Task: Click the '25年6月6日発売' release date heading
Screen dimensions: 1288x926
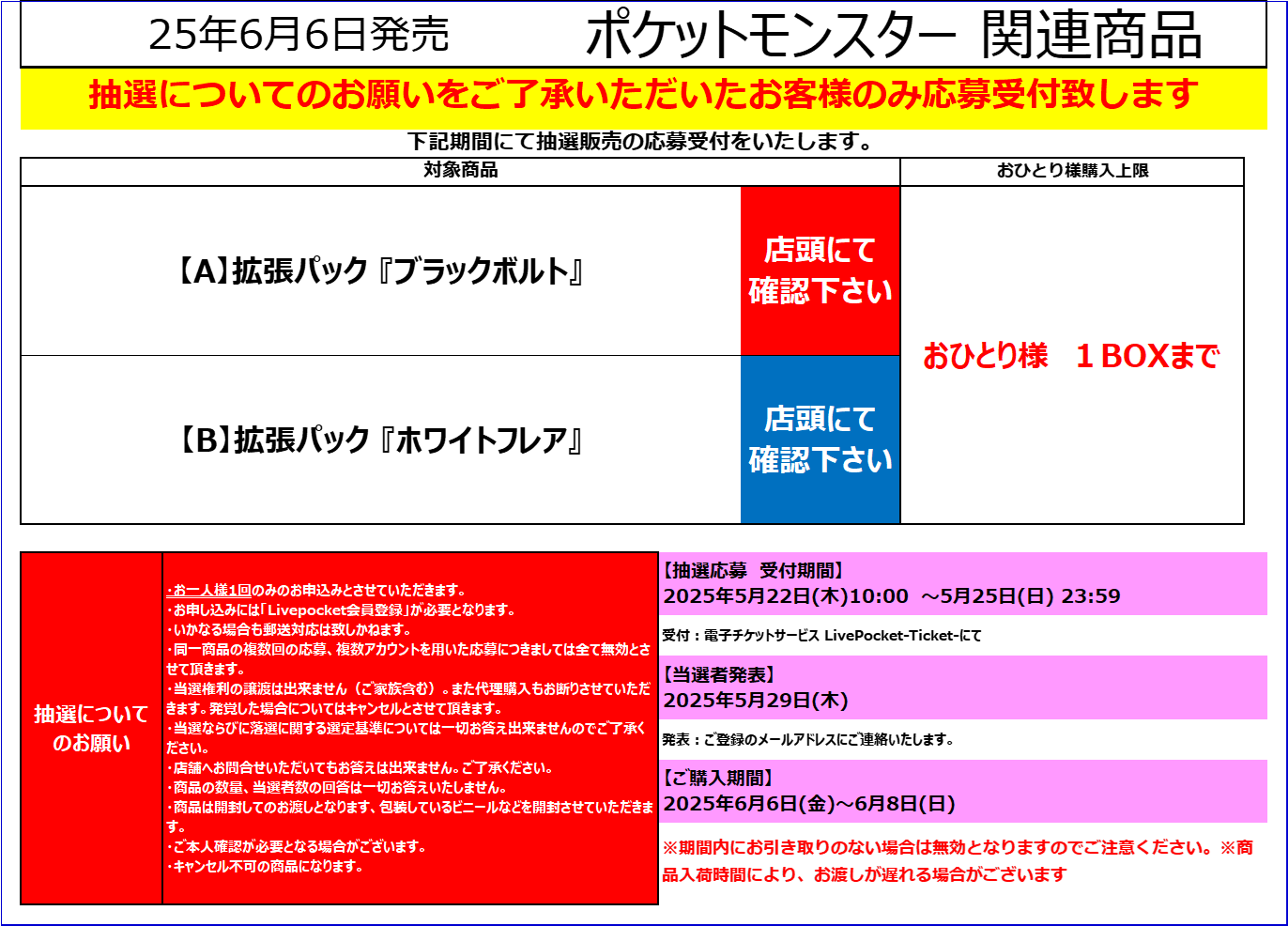Action: pyautogui.click(x=299, y=34)
